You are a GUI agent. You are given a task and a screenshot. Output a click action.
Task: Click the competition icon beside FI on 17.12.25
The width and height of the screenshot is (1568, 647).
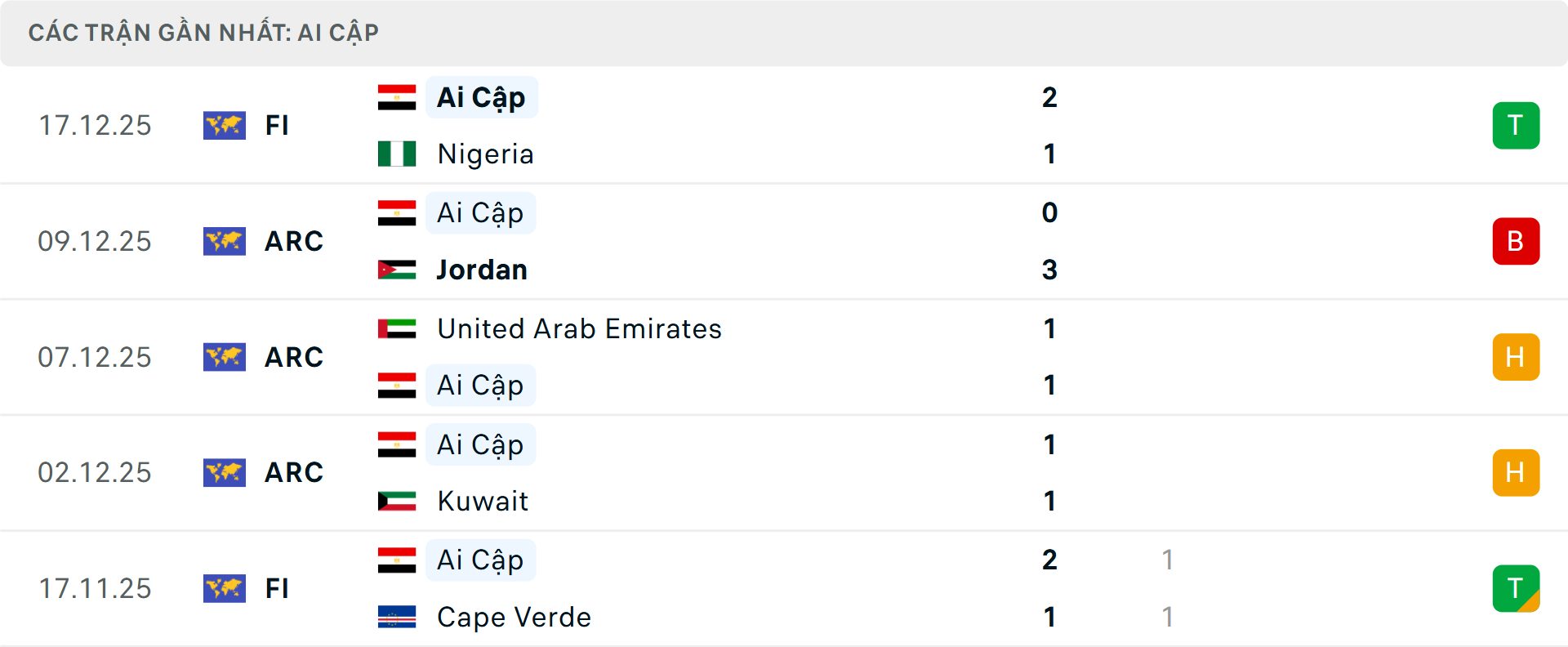click(225, 126)
